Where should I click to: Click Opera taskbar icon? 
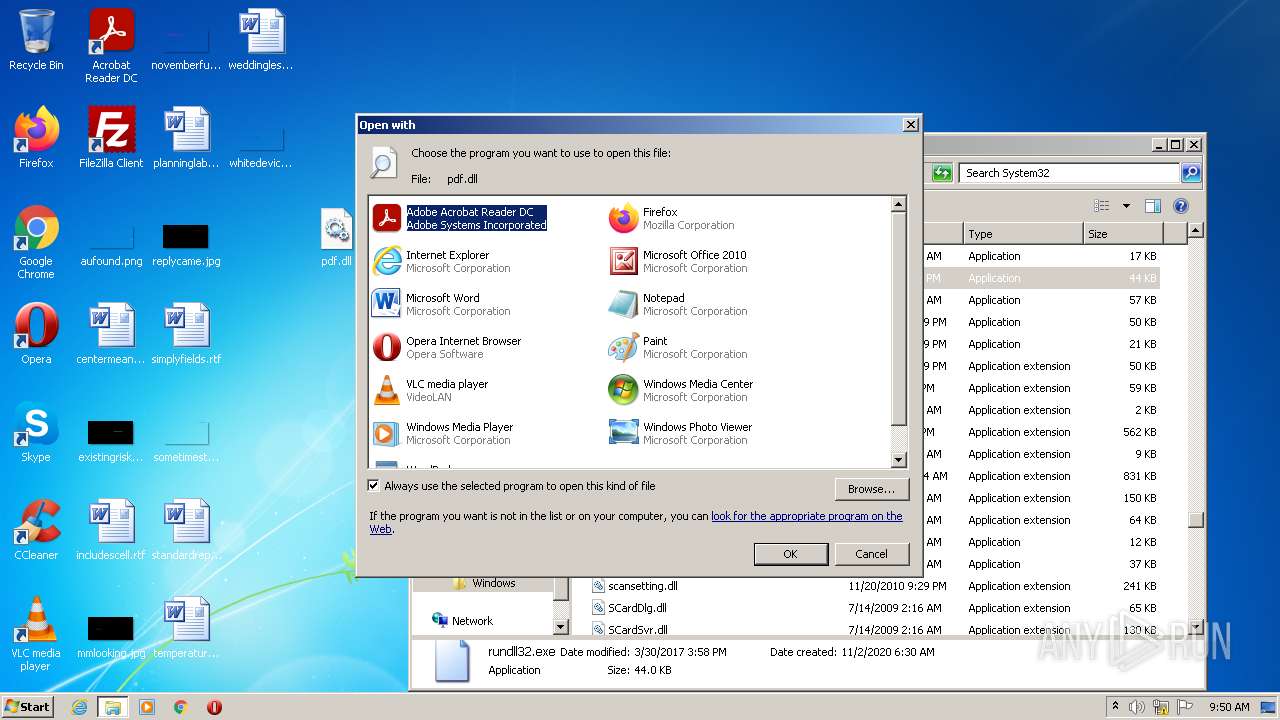(214, 707)
